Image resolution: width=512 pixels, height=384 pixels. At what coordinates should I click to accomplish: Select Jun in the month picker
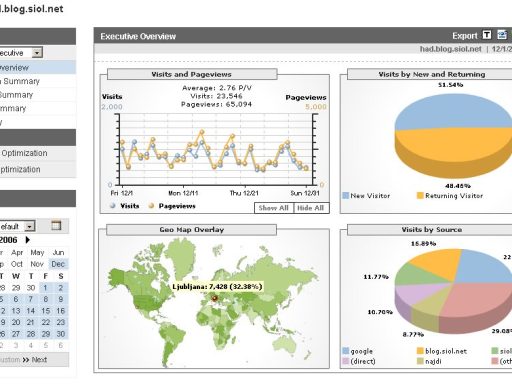[x=58, y=252]
